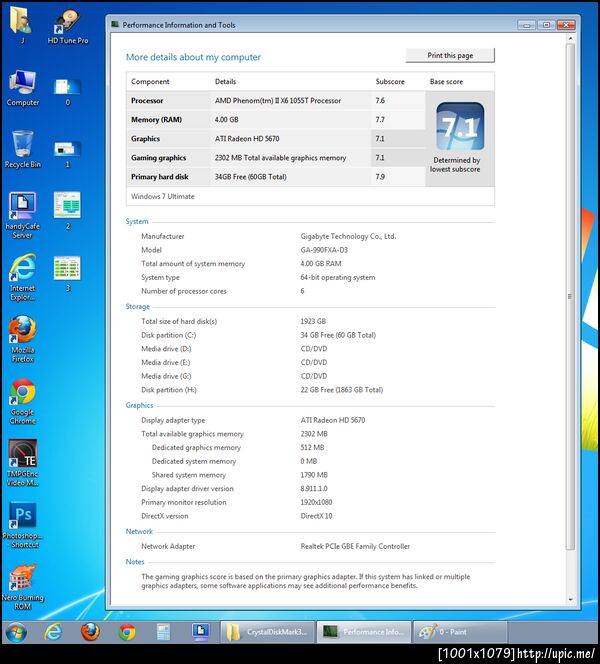Select the Gaming graphics row label
The height and width of the screenshot is (664, 600).
coord(158,158)
